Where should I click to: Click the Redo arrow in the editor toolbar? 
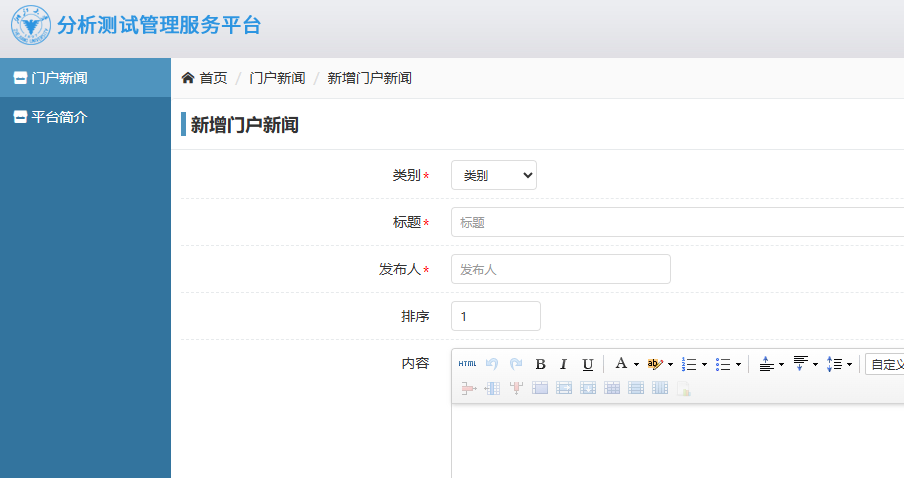coord(516,364)
